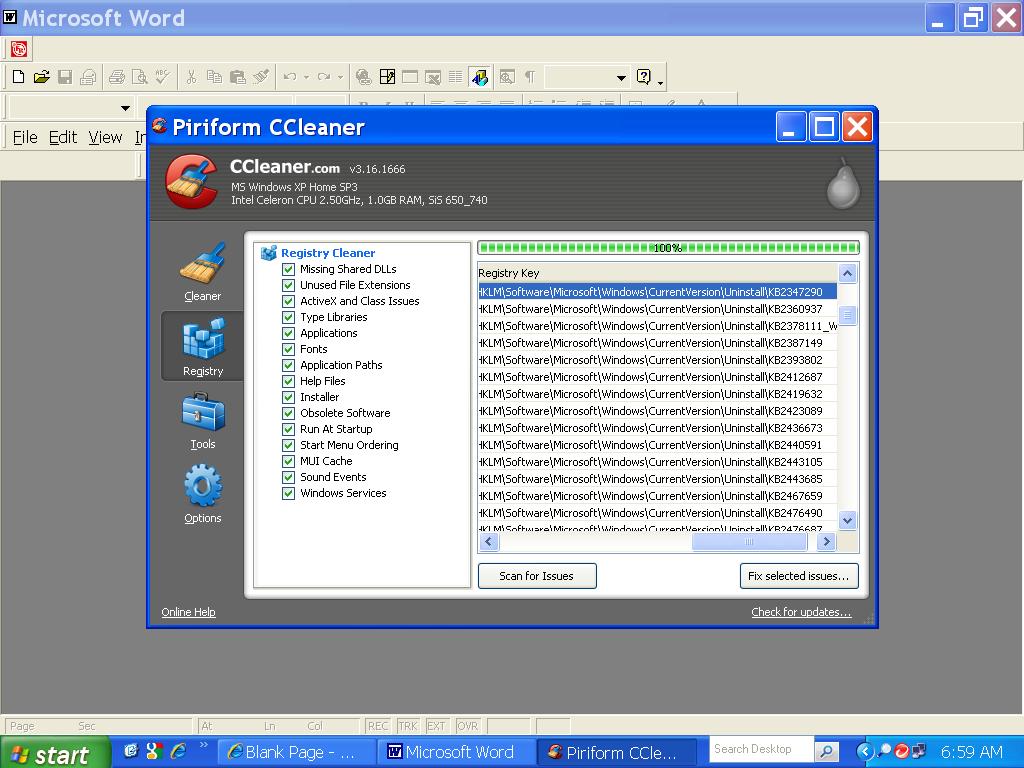Toggle Application Paths checkbox
The image size is (1024, 768).
[x=288, y=365]
